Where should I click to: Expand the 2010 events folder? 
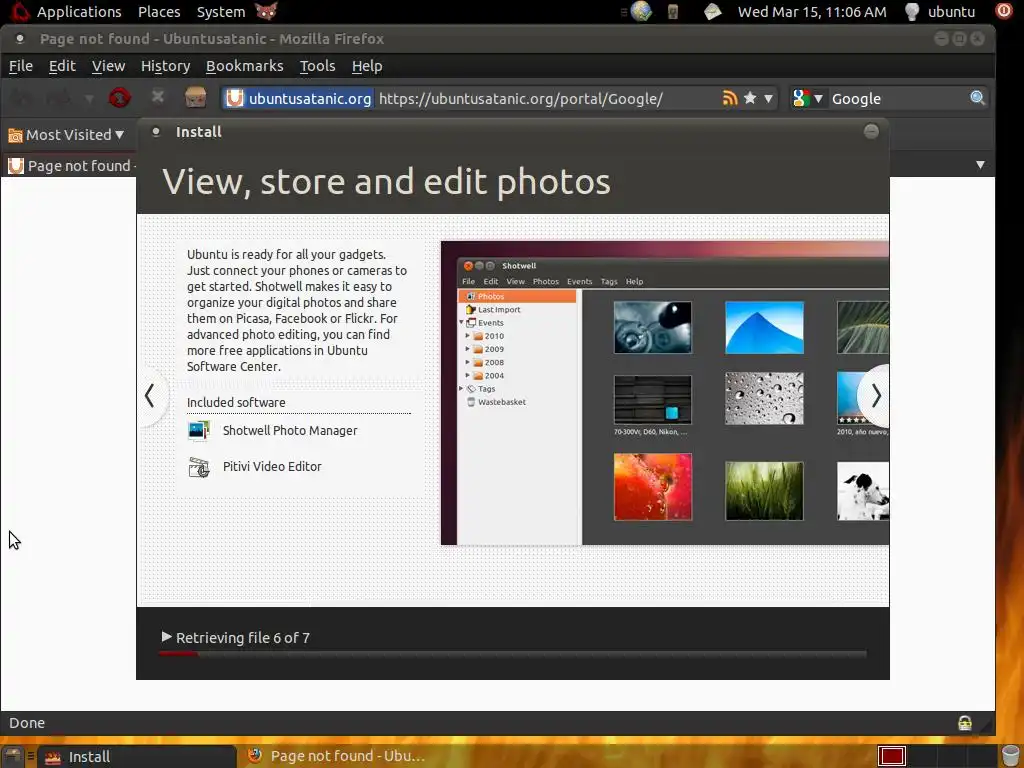(x=468, y=336)
